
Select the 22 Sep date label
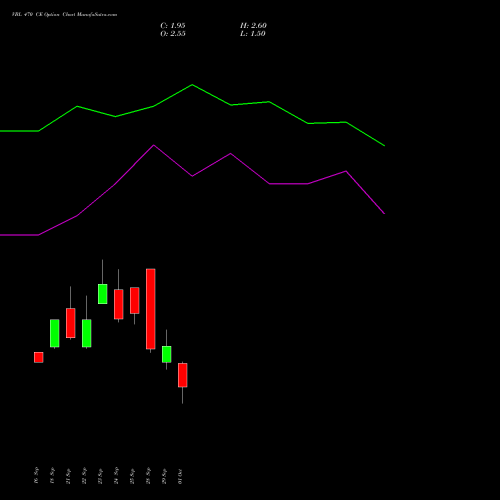[x=84, y=476]
